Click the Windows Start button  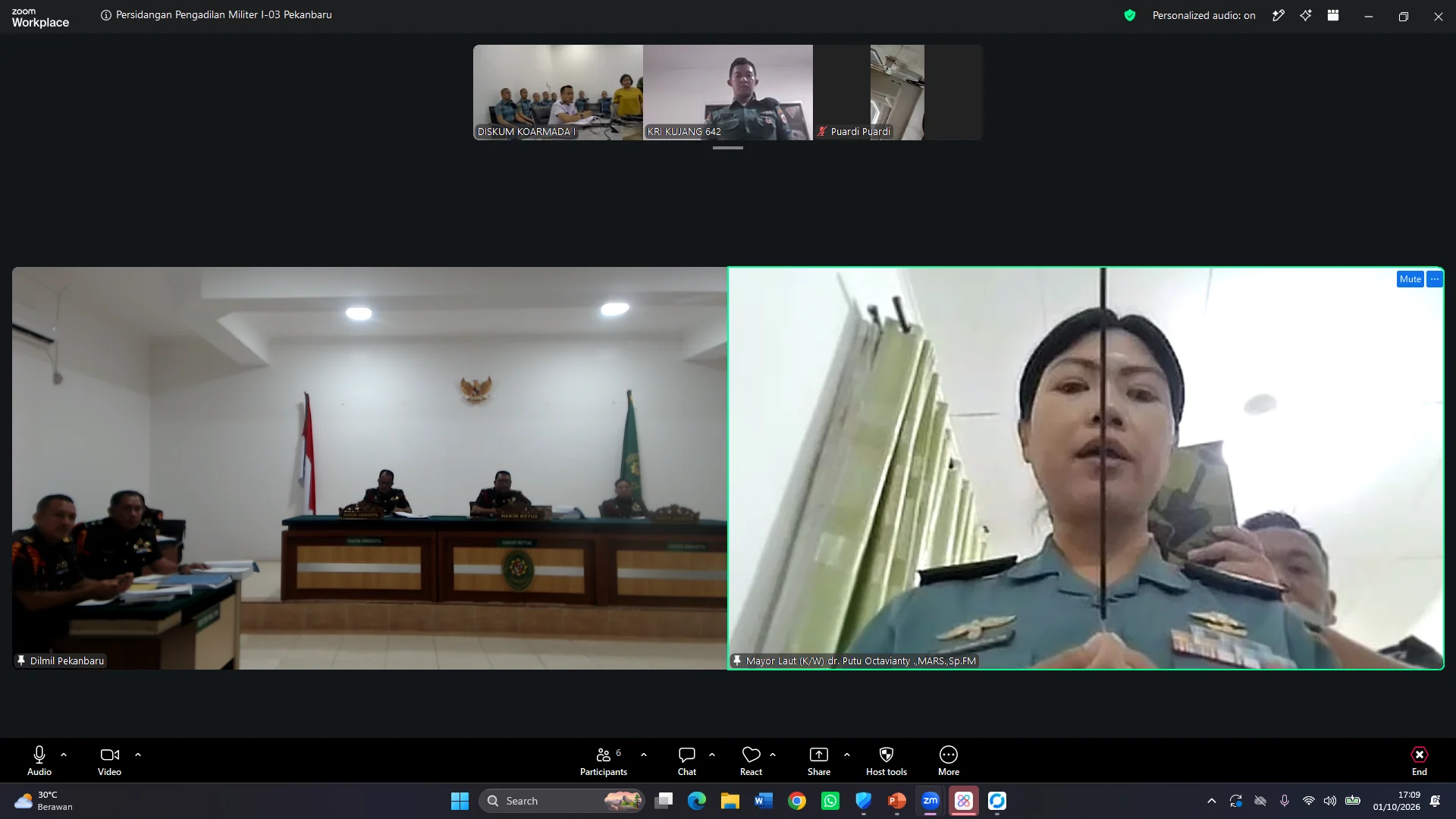tap(460, 801)
